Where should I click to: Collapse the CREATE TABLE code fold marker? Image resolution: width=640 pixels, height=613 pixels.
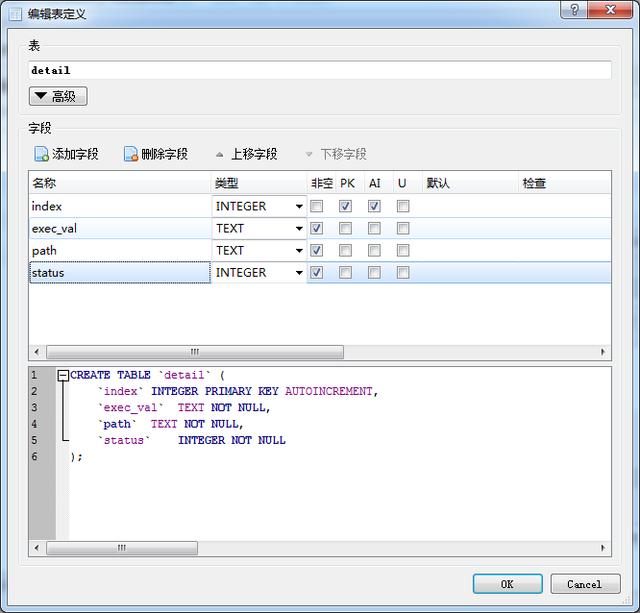pyautogui.click(x=63, y=375)
